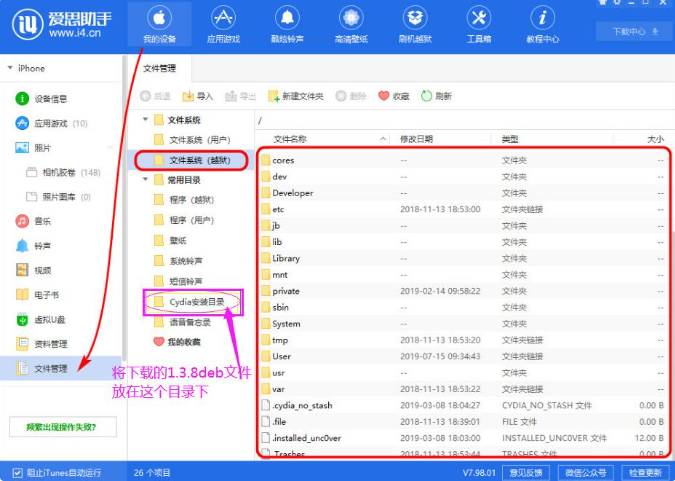
Task: Select the etc folder link row
Action: tap(463, 209)
